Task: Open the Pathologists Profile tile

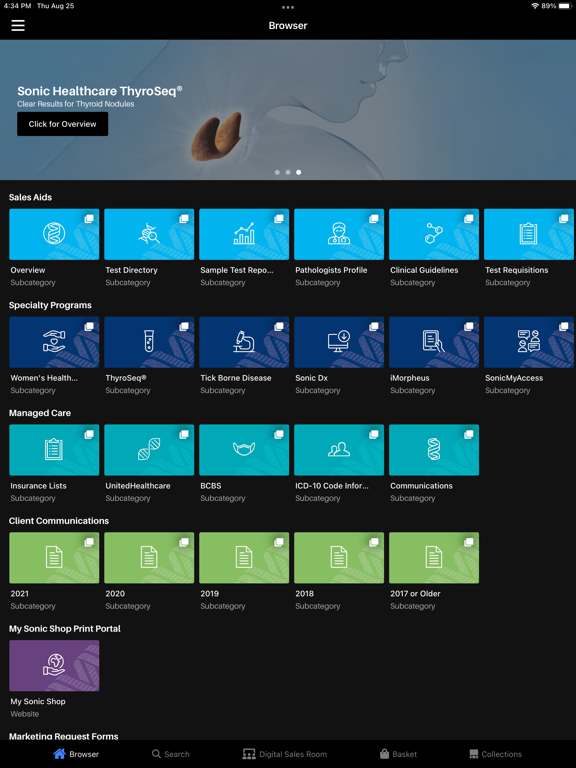Action: click(339, 234)
